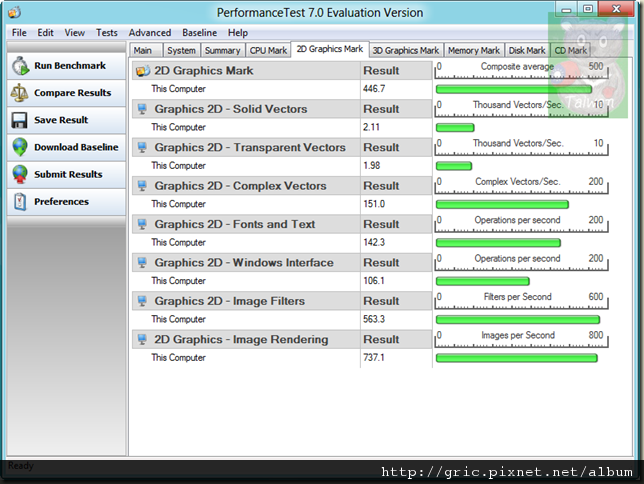Open the File menu

coord(19,33)
